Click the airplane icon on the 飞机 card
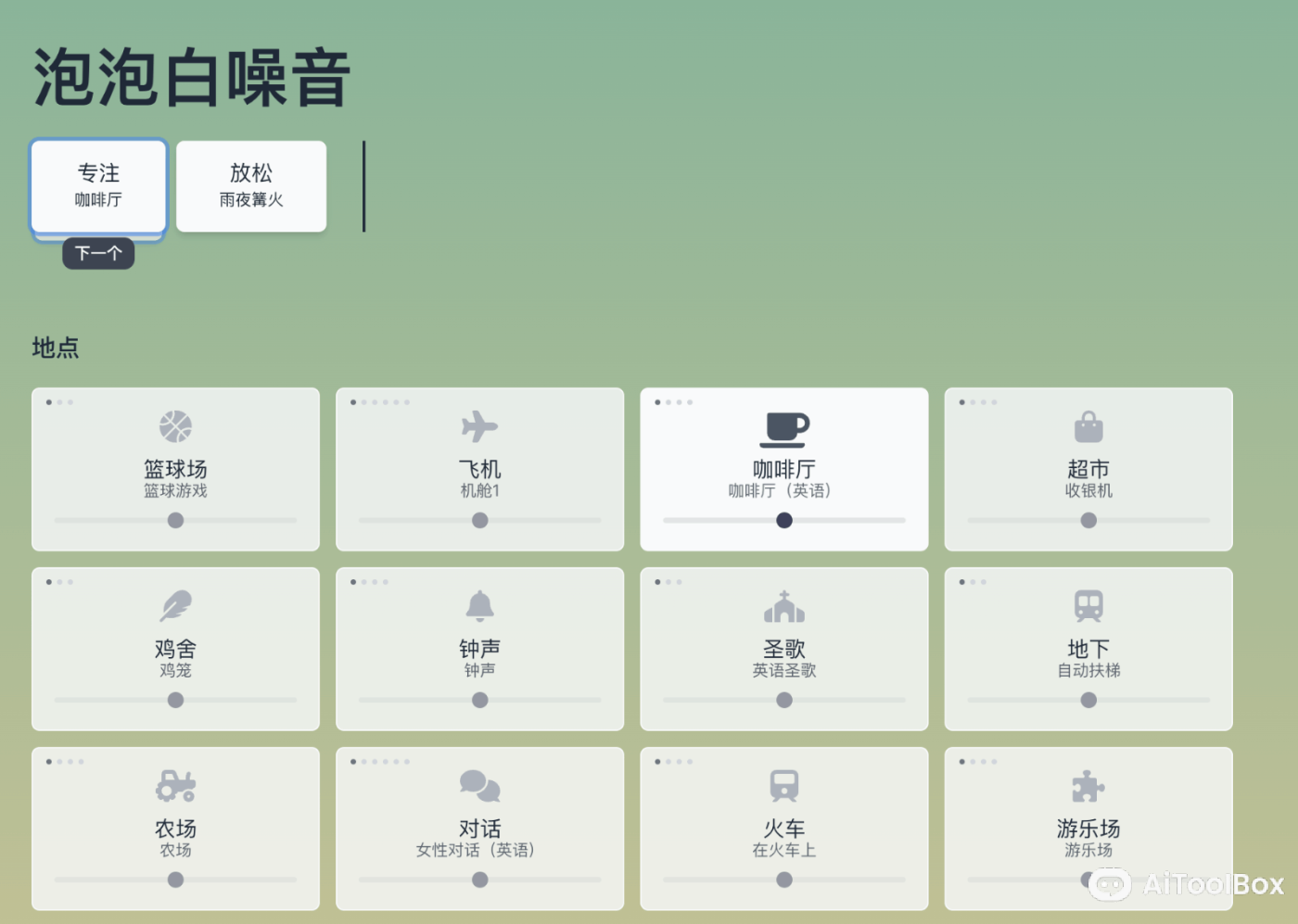 coord(479,427)
